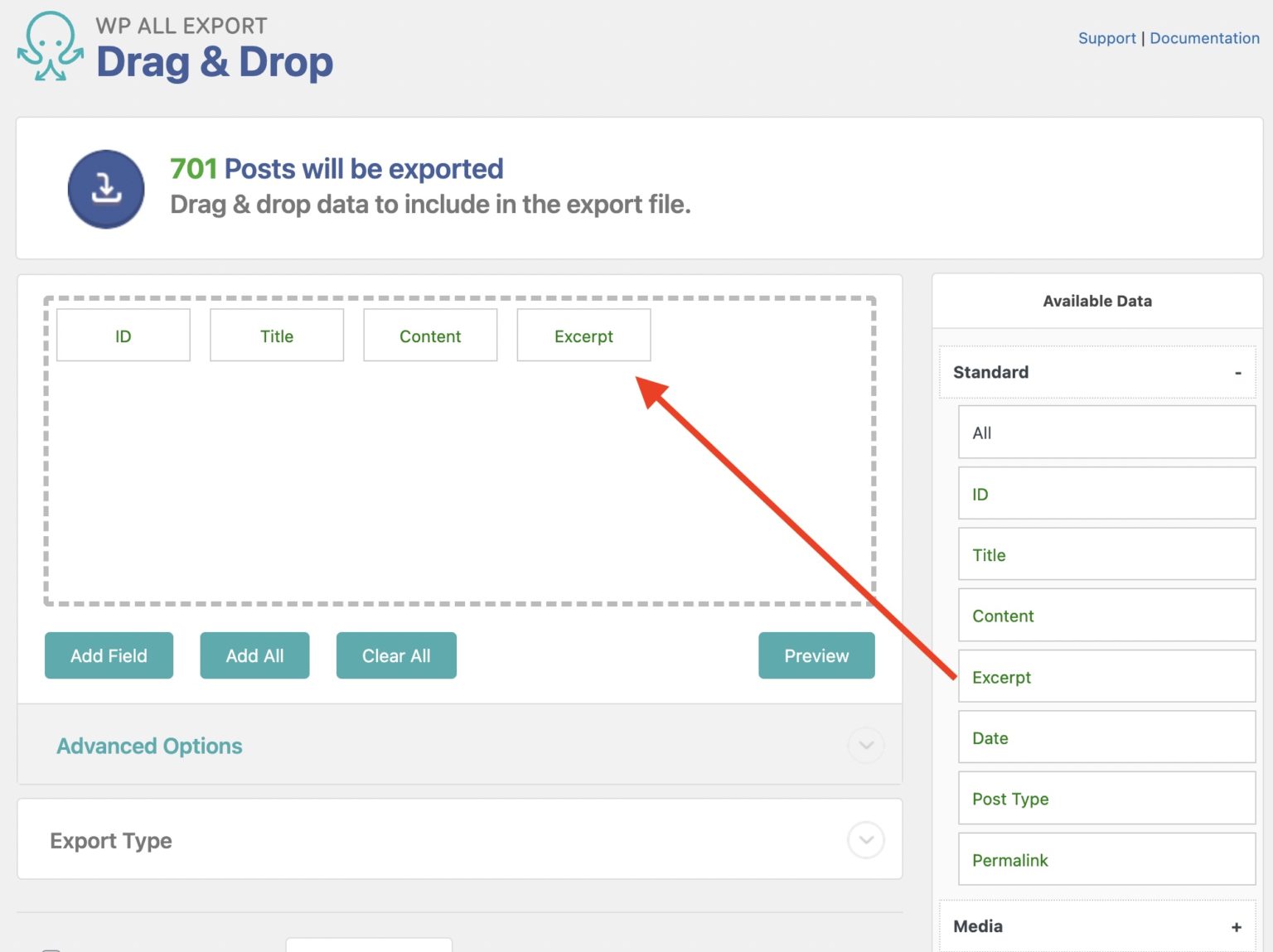The width and height of the screenshot is (1273, 952).
Task: Select the Title field box in the drop area
Action: [x=276, y=335]
